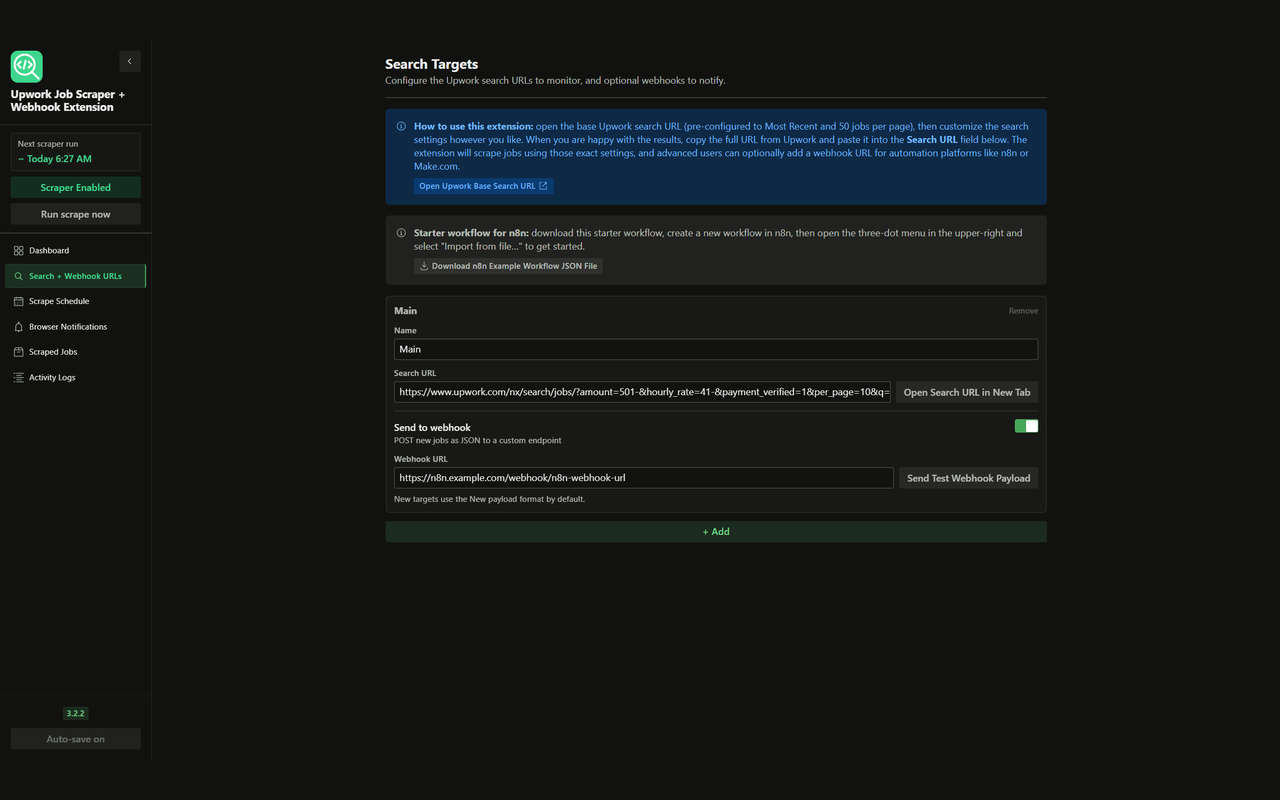The width and height of the screenshot is (1280, 800).
Task: Click the Next scraper run time 'Today 6:27 AM'
Action: click(55, 159)
